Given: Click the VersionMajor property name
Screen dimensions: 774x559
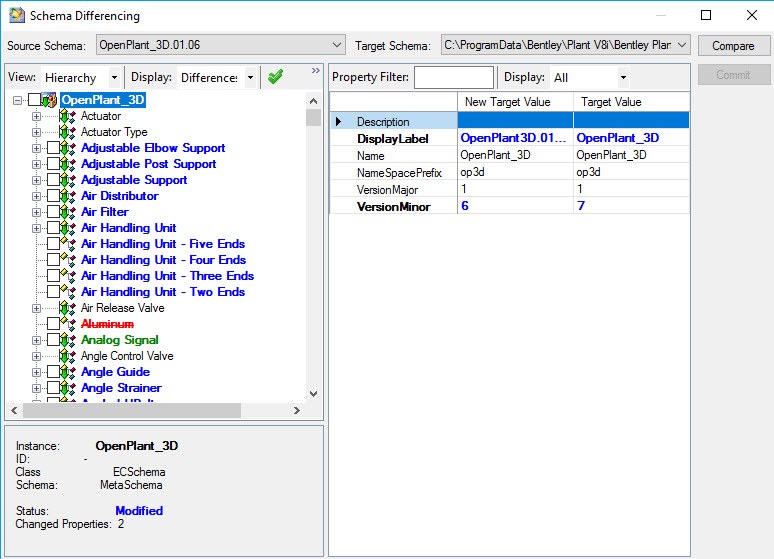Looking at the screenshot, I should [x=387, y=190].
